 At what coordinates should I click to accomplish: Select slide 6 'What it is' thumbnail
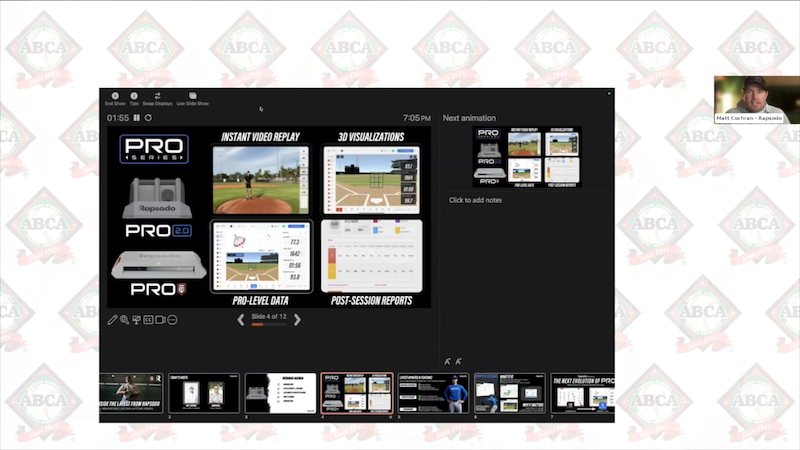[x=510, y=393]
